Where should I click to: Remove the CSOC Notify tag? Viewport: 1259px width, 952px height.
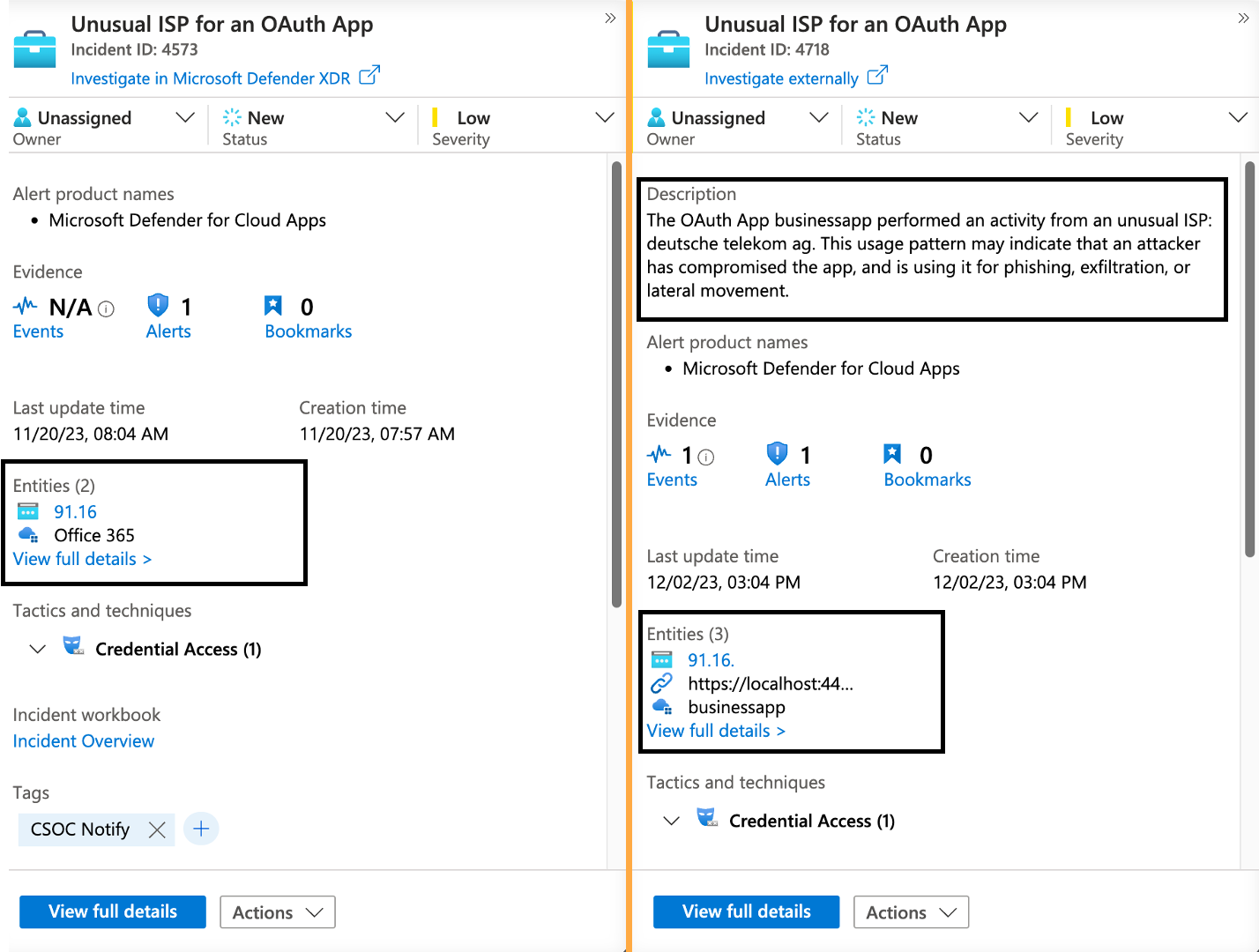pos(157,829)
